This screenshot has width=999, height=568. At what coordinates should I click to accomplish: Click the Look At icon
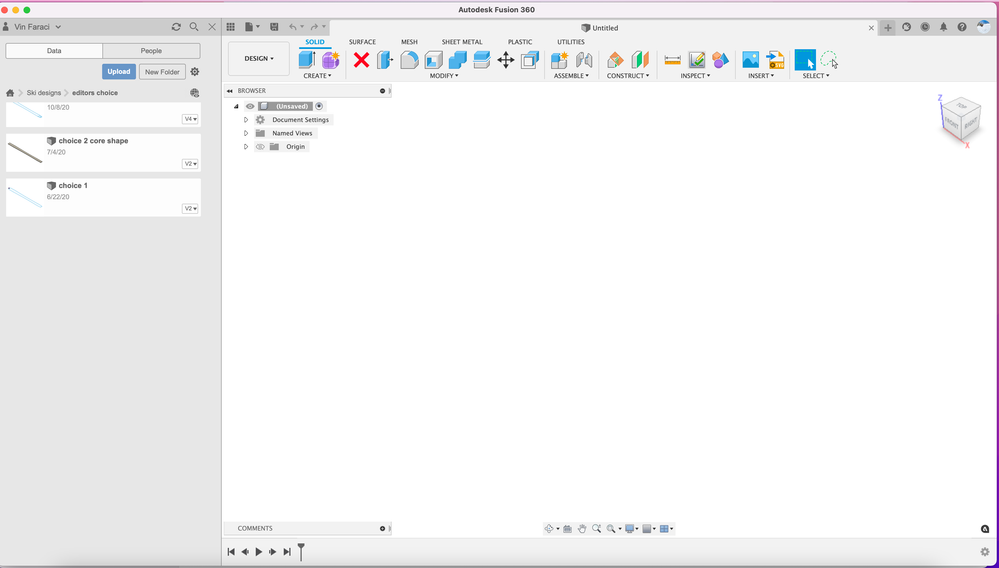click(567, 529)
